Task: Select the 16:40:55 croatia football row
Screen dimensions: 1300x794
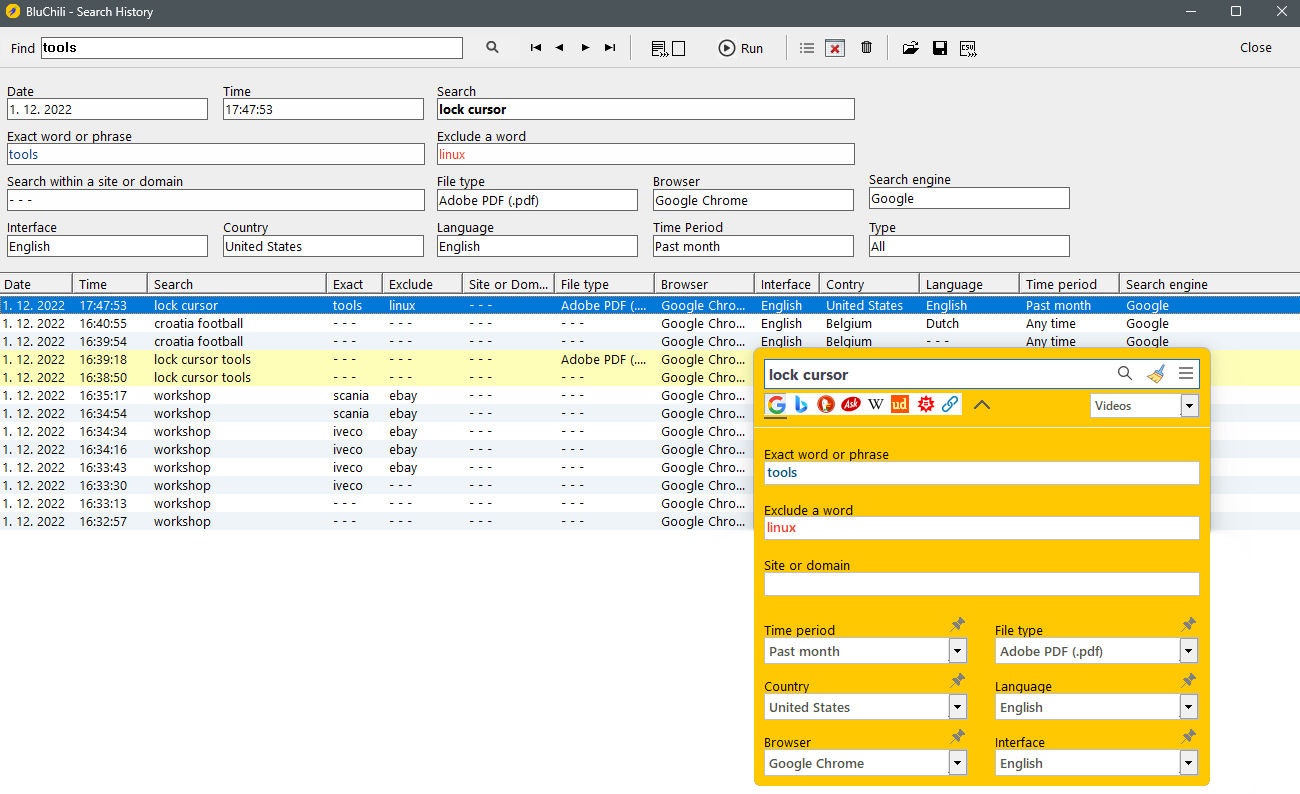Action: pos(650,323)
